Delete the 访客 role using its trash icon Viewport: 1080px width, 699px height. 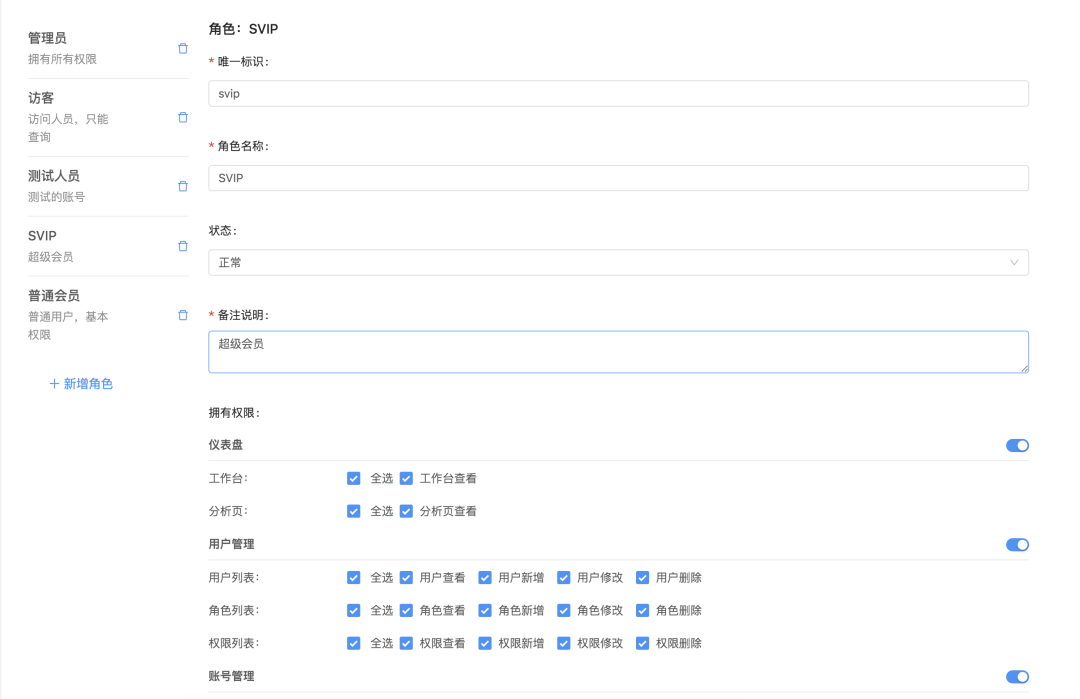[x=182, y=117]
